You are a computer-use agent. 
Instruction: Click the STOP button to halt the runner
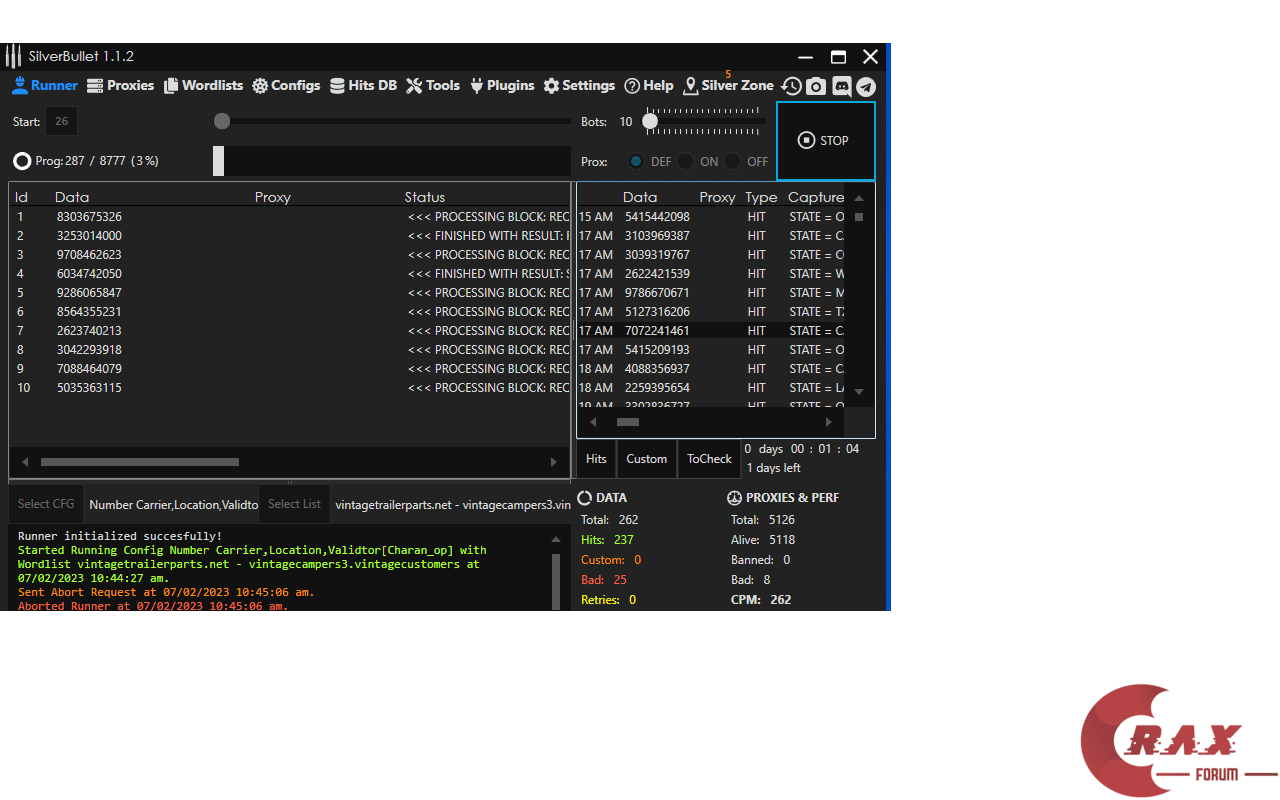point(825,141)
